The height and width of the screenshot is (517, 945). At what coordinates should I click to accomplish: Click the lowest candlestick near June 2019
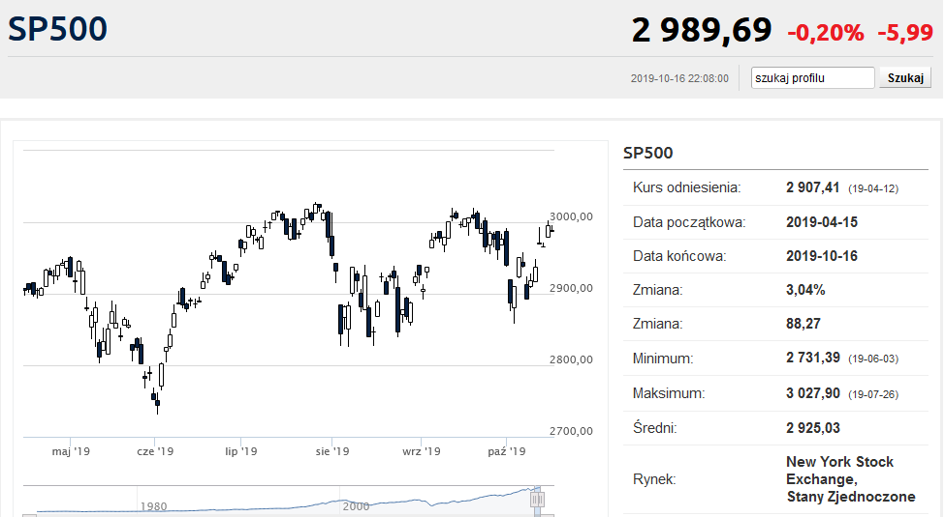(x=156, y=401)
